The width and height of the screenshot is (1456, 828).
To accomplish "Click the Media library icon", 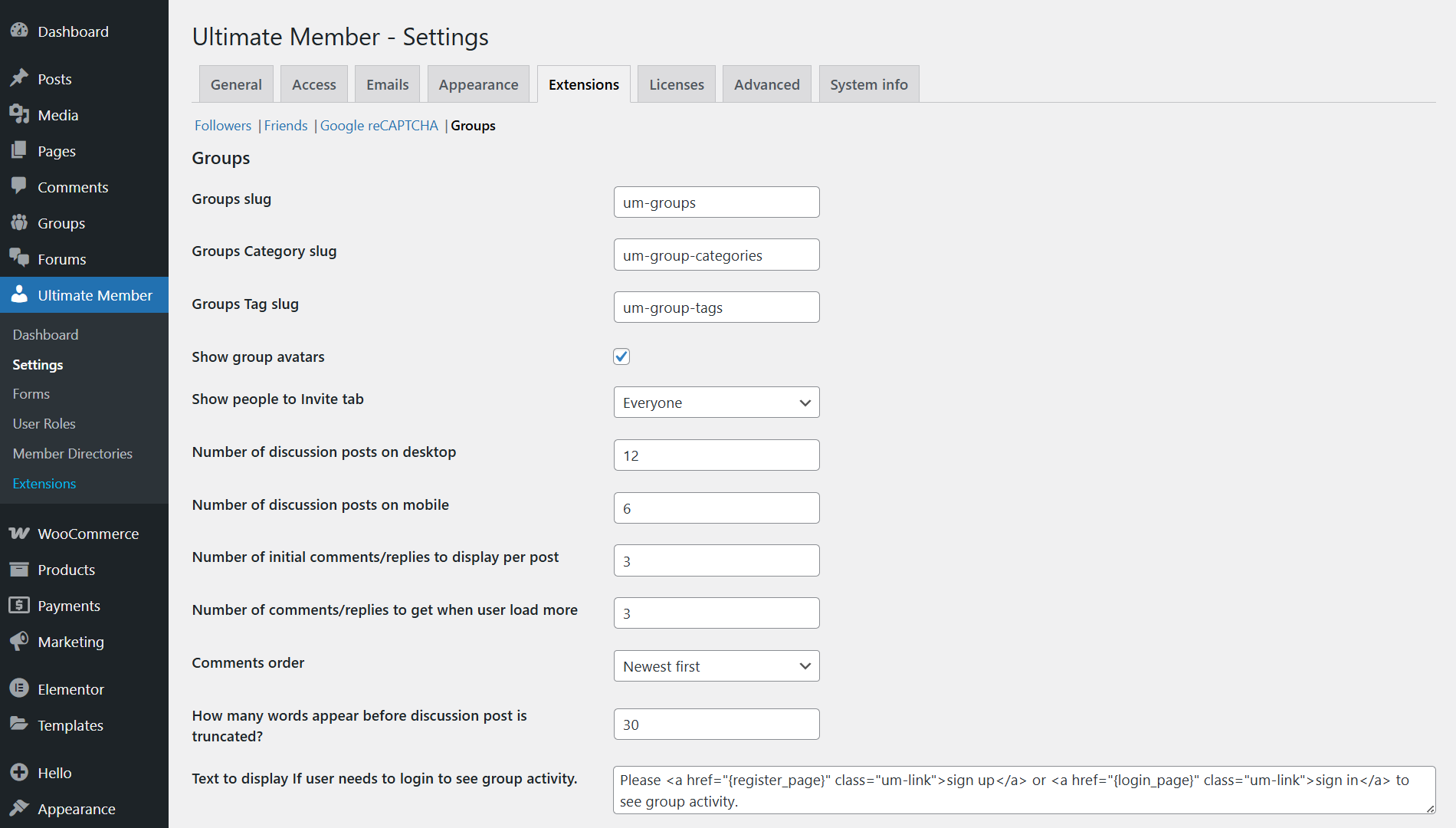I will [x=19, y=114].
